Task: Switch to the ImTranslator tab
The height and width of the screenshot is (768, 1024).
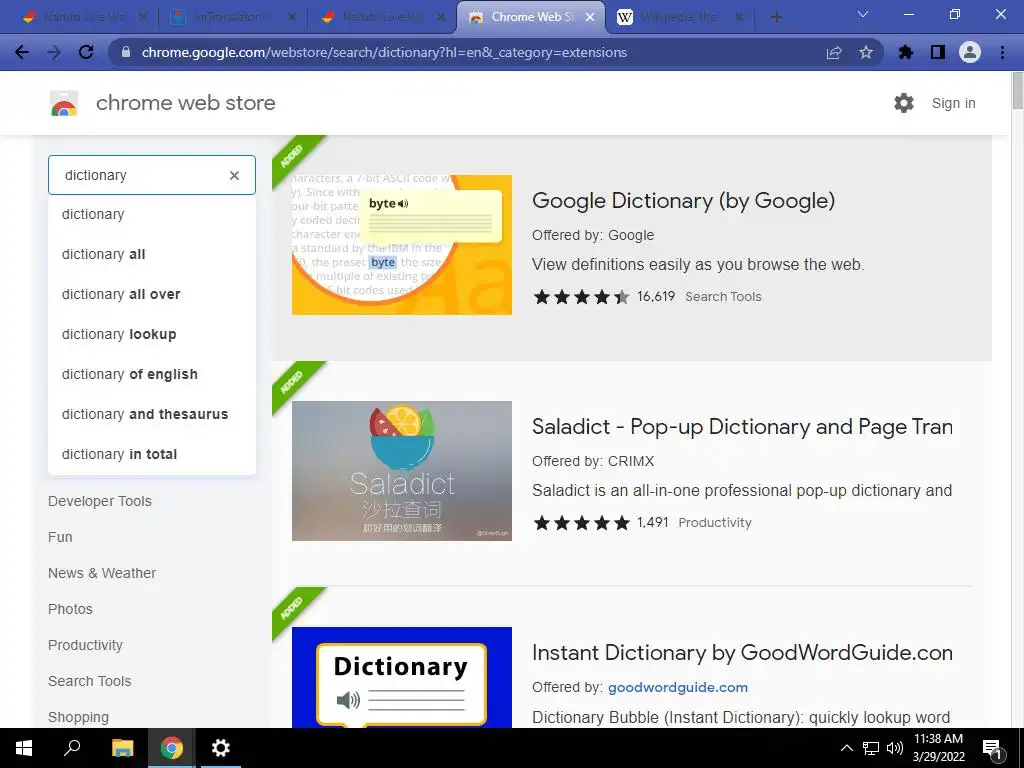Action: point(232,17)
